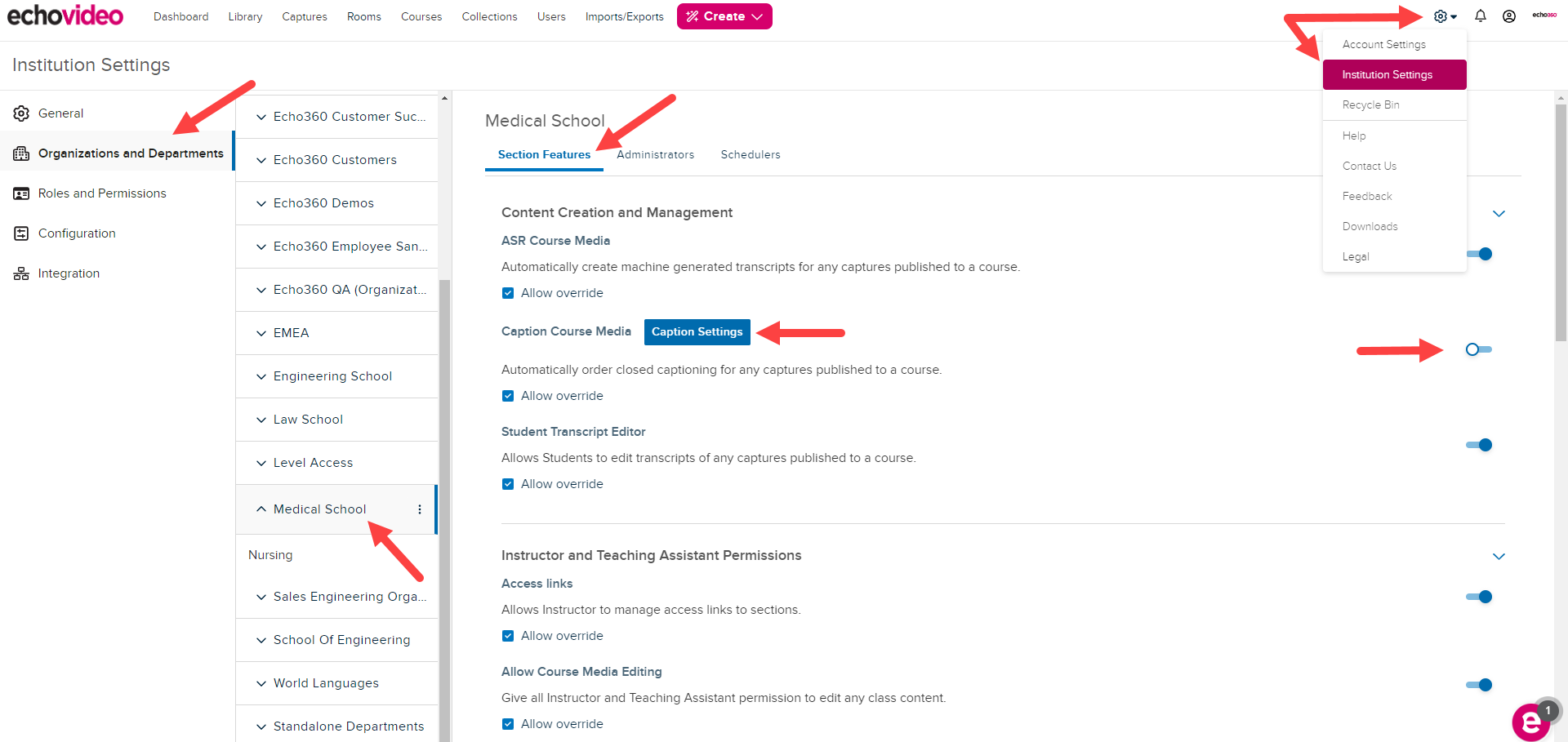
Task: Collapse Instructor and Teaching Assistant Permissions section
Action: click(1499, 557)
